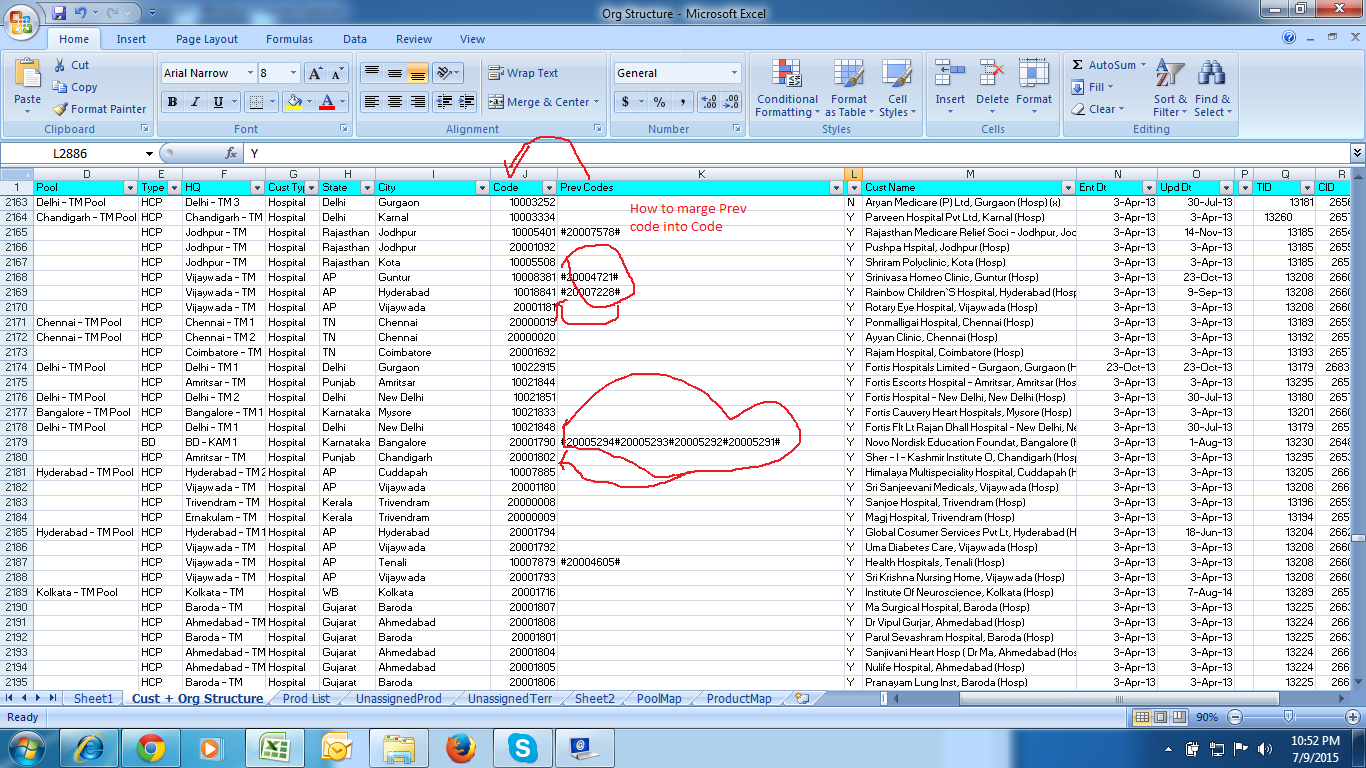This screenshot has width=1366, height=768.
Task: Select the PoolMap sheet tab
Action: [x=659, y=699]
